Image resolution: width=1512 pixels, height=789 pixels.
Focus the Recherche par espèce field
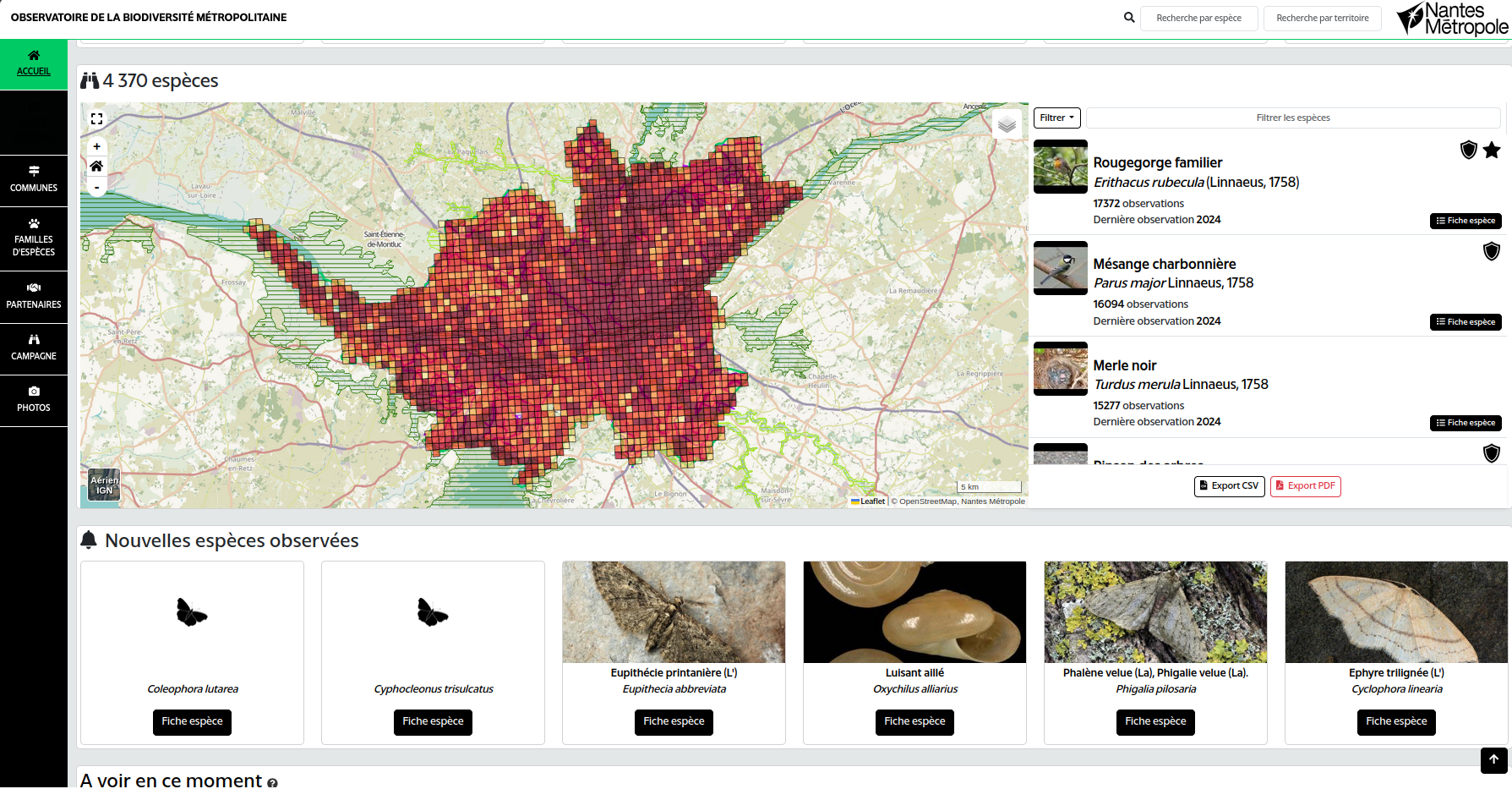click(x=1198, y=19)
